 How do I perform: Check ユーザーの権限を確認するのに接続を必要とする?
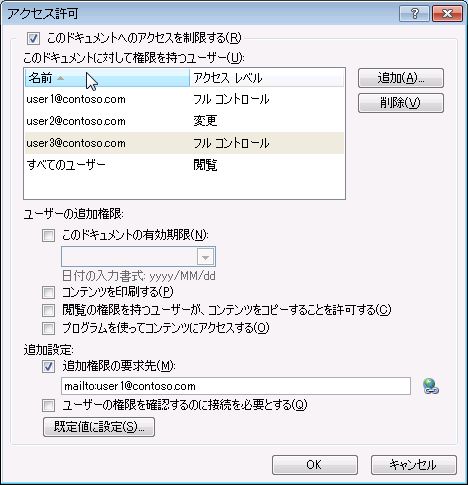(48, 406)
